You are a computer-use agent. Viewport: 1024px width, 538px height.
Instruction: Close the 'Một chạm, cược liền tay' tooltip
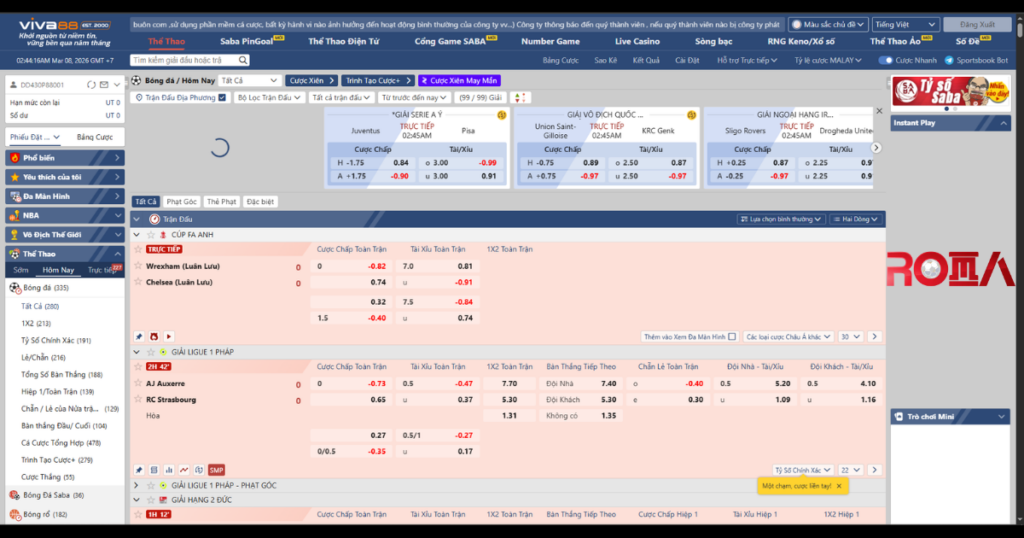coord(839,485)
